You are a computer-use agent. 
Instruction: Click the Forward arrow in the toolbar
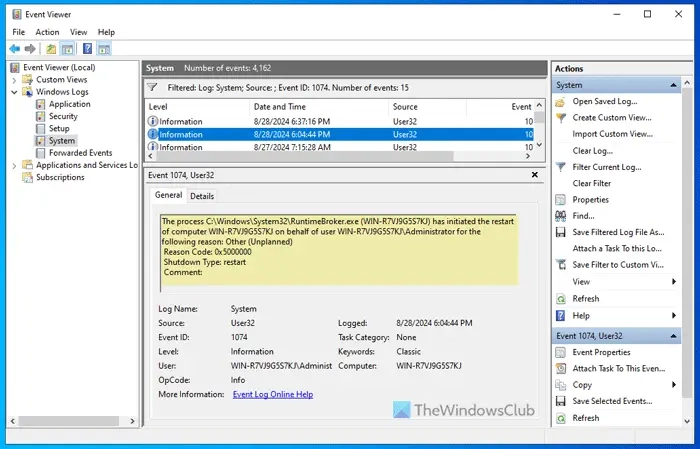click(x=31, y=48)
